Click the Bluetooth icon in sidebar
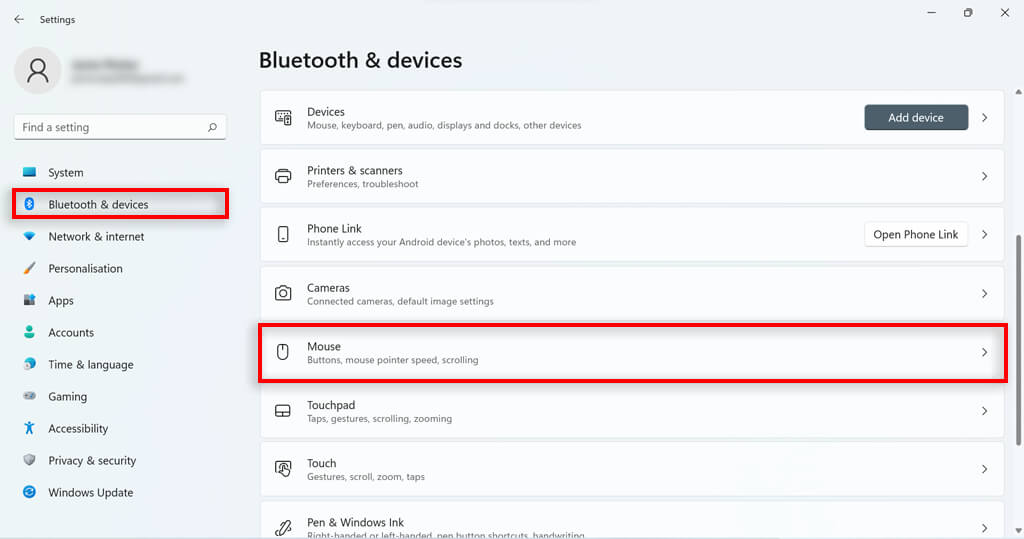This screenshot has width=1024, height=539. pyautogui.click(x=29, y=204)
